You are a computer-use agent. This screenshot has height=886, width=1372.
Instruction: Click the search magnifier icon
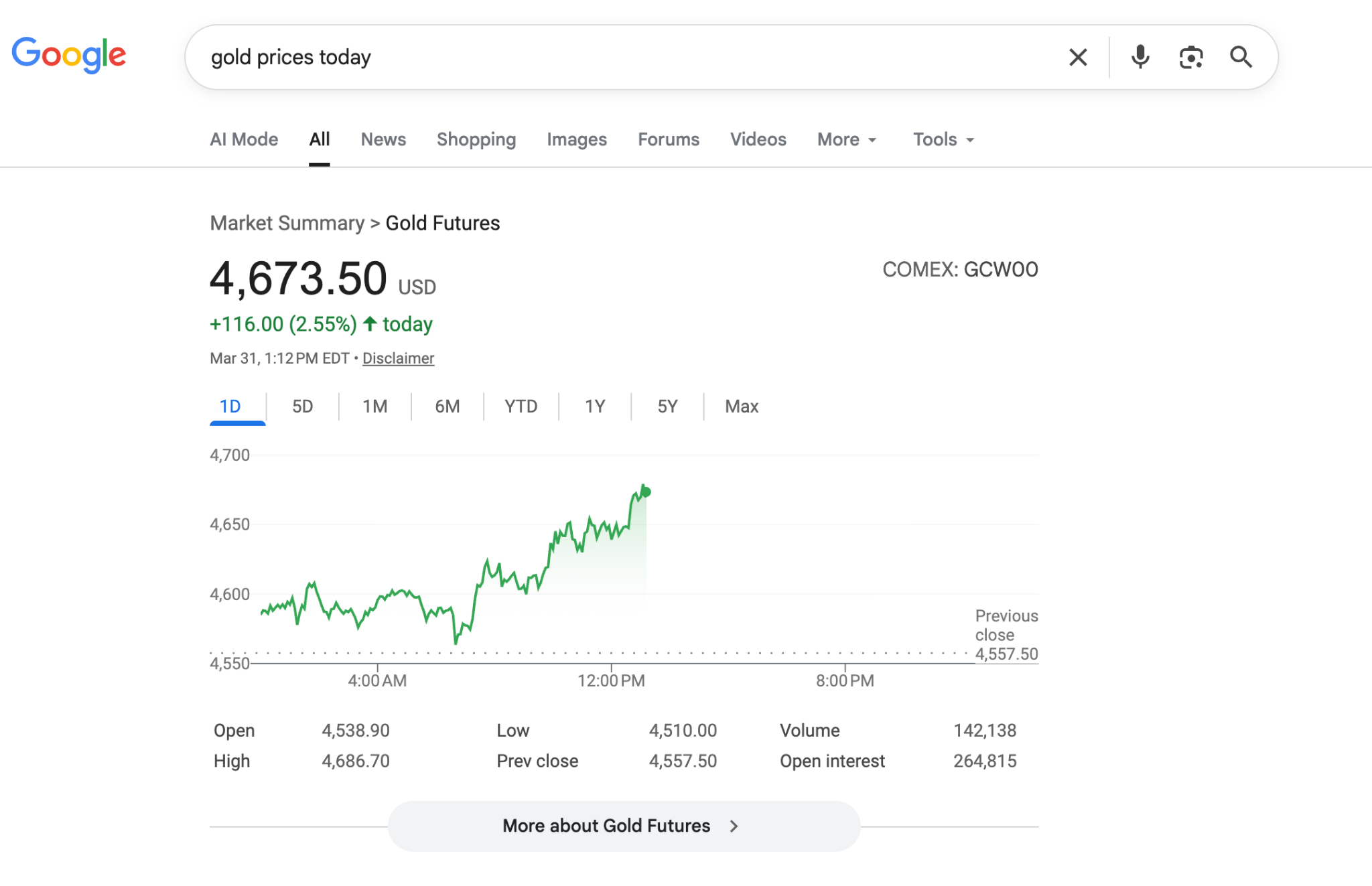pos(1241,57)
